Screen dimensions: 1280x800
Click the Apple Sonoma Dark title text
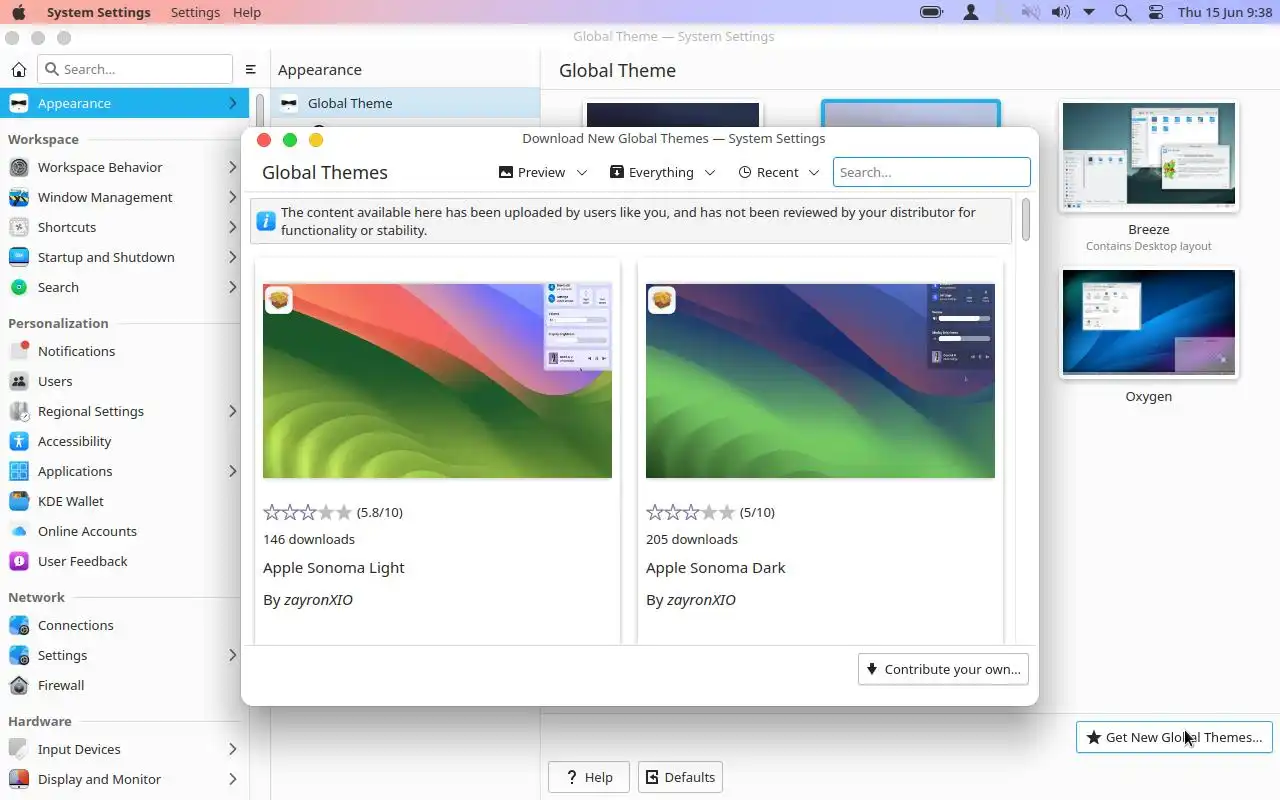[x=716, y=567]
